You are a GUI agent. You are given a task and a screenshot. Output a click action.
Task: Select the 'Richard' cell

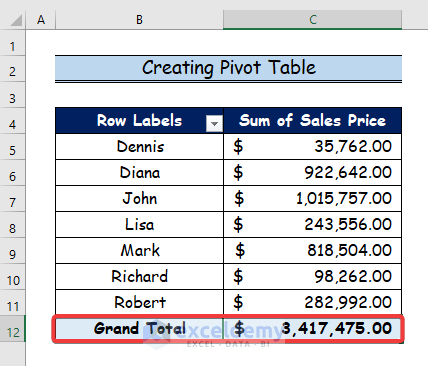point(139,277)
